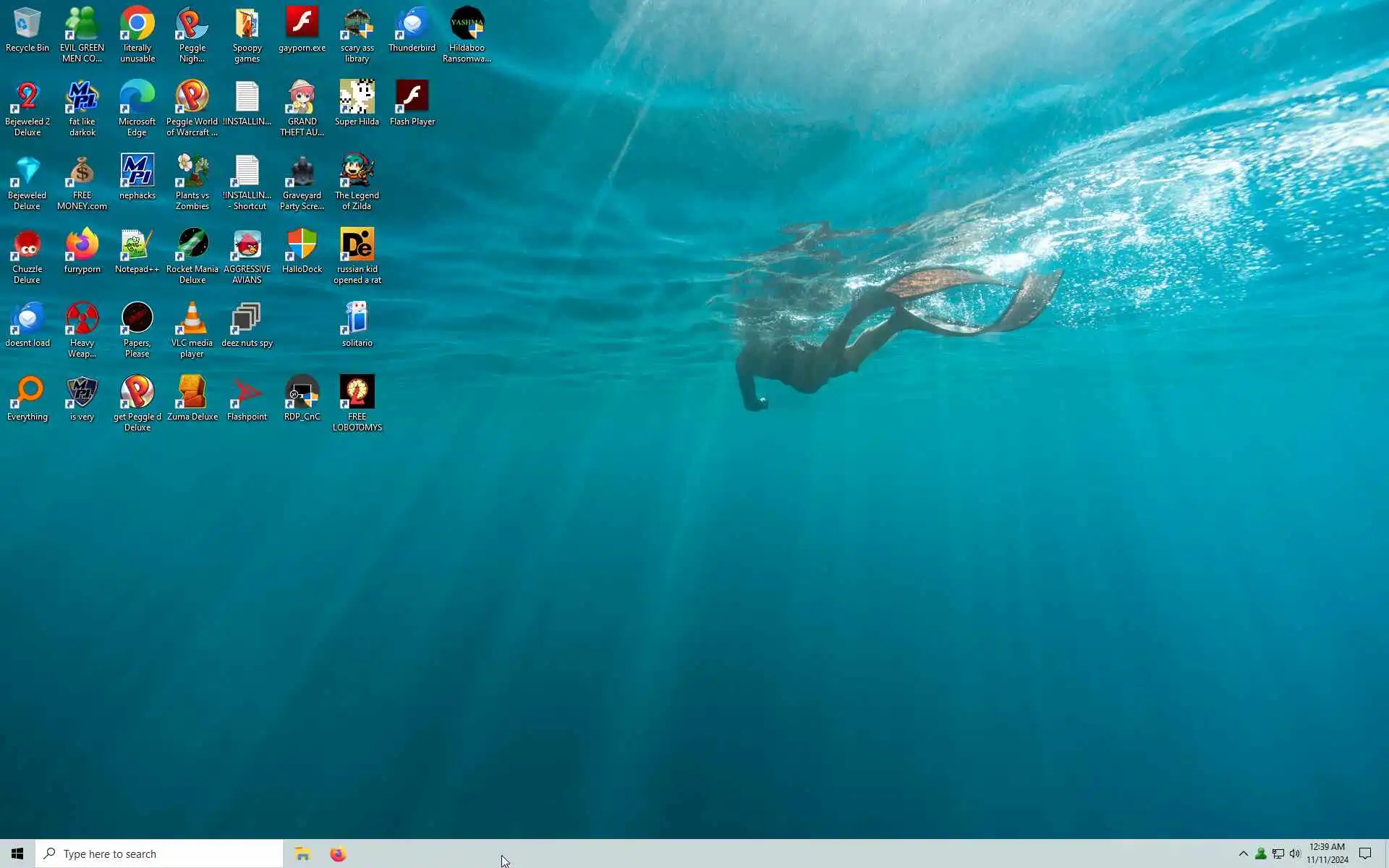Screen dimensions: 1389x868
Task: Expand the hidden system tray icons
Action: 1243,854
